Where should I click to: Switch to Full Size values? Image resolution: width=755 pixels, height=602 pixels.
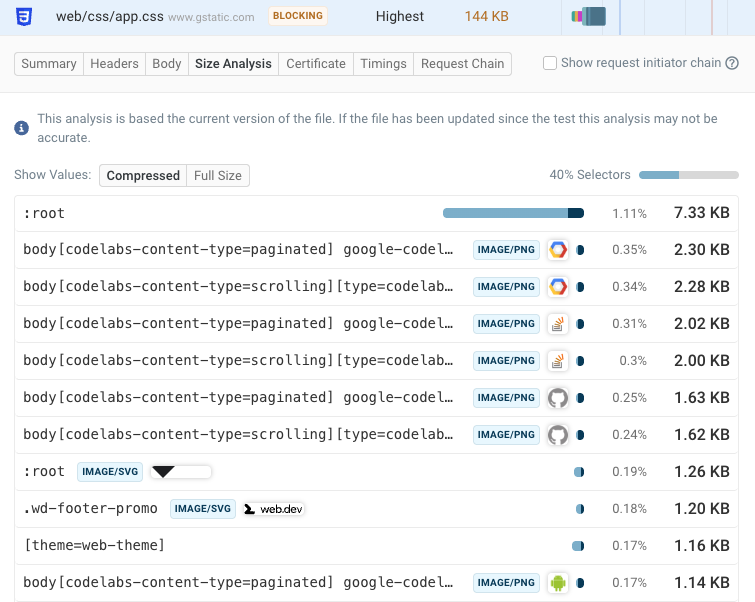click(x=218, y=175)
